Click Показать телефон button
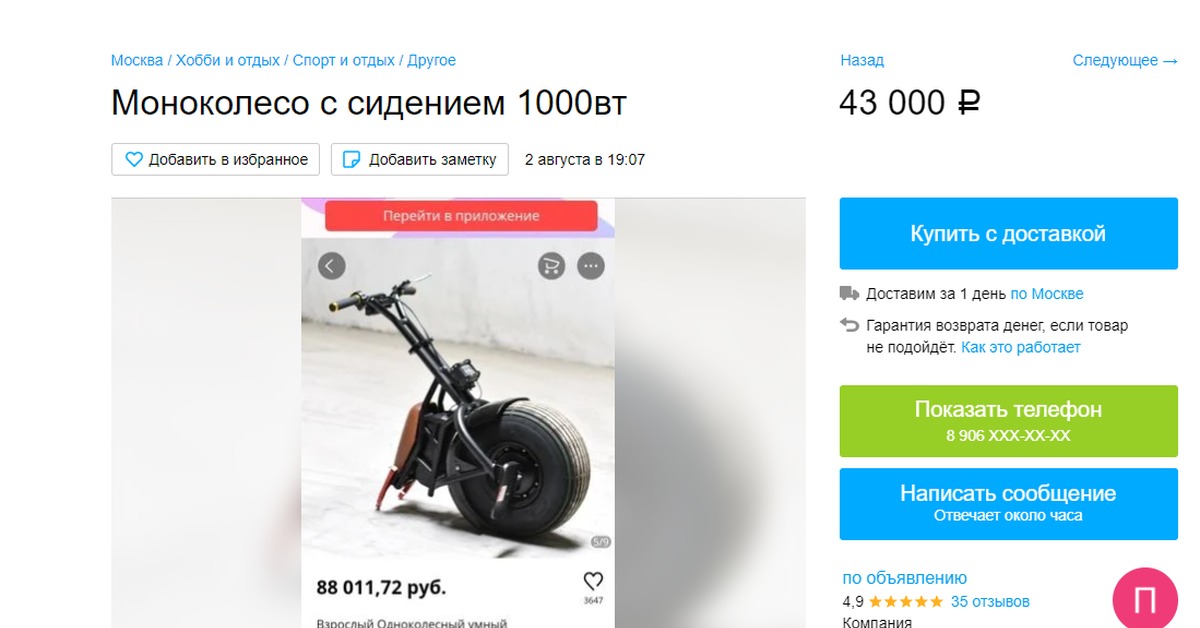1200x628 pixels. coord(1008,421)
